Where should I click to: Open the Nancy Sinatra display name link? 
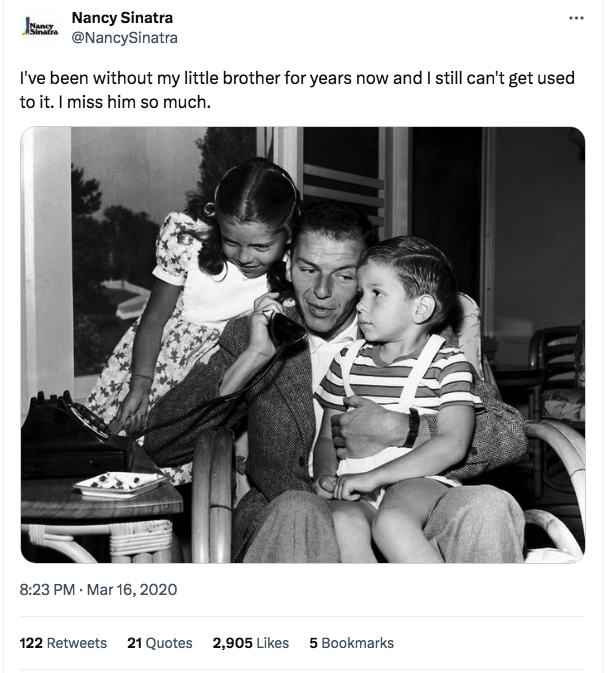point(122,18)
